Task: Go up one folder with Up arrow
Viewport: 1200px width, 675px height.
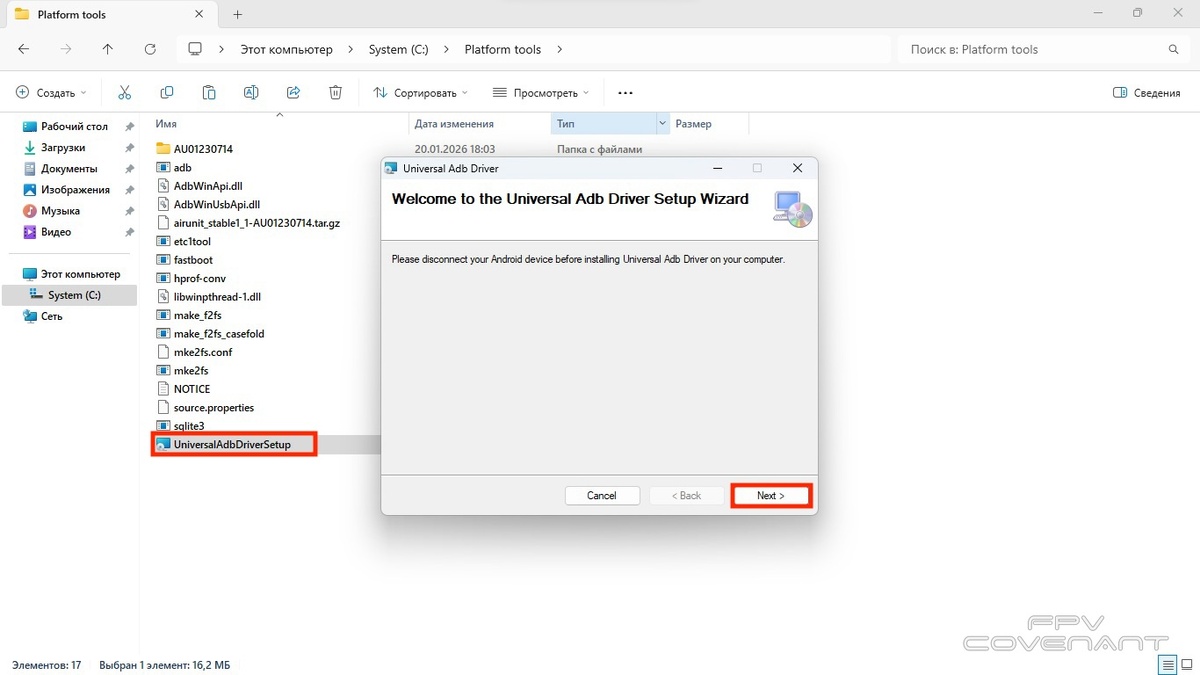Action: point(108,49)
